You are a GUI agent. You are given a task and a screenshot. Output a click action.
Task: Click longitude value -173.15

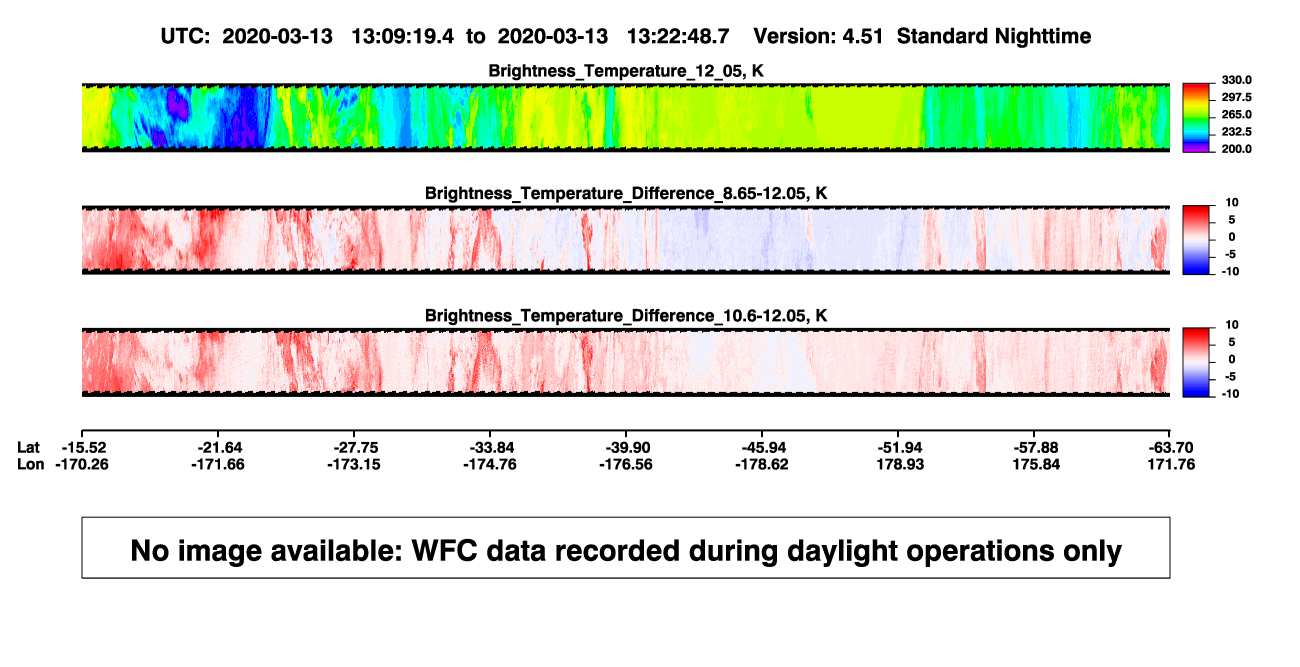coord(355,464)
